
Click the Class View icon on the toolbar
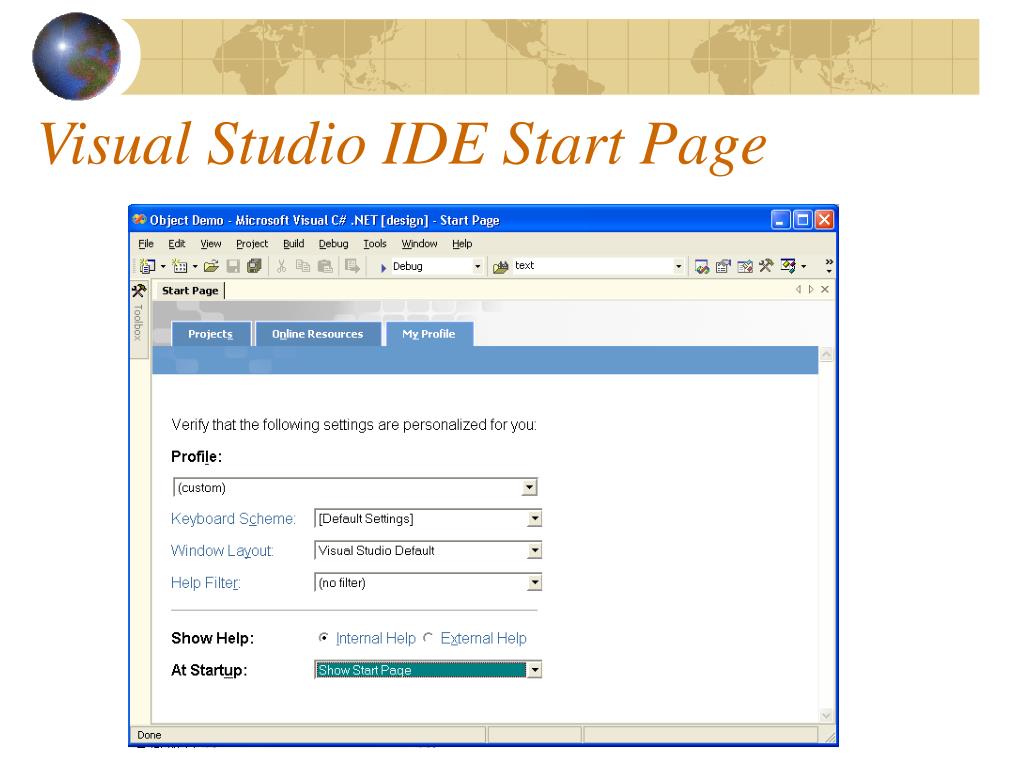788,266
